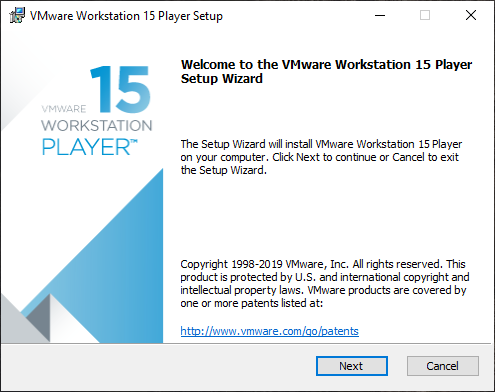This screenshot has height=392, width=495.
Task: Click the large blue 15 logo
Action: click(120, 89)
